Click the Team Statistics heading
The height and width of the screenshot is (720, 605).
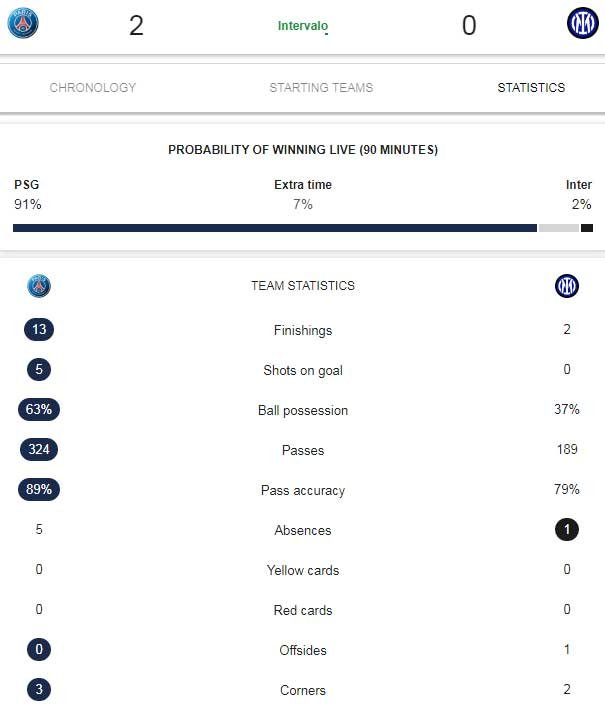click(x=303, y=286)
